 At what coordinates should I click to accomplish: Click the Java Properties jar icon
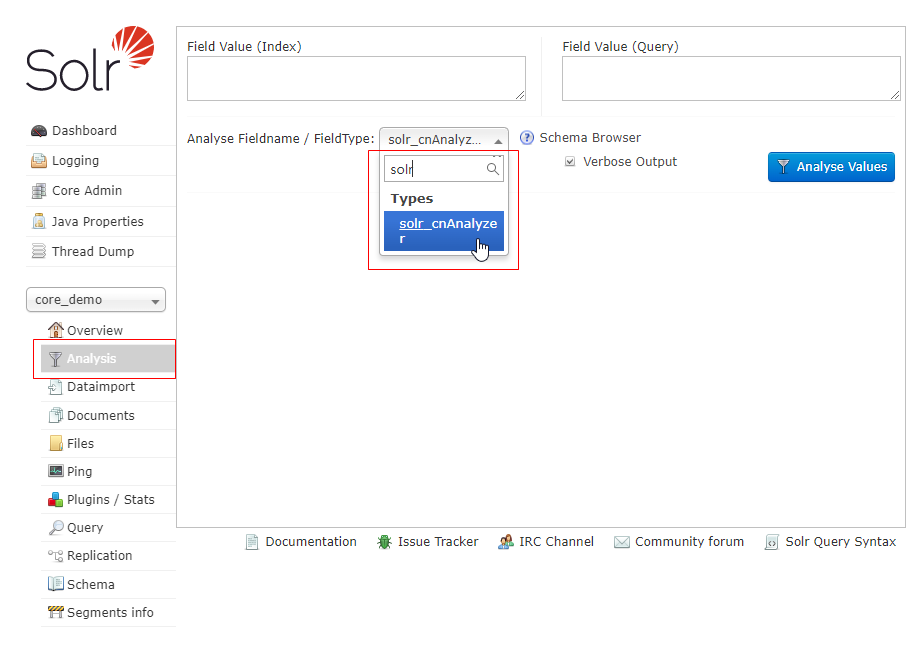coord(39,222)
